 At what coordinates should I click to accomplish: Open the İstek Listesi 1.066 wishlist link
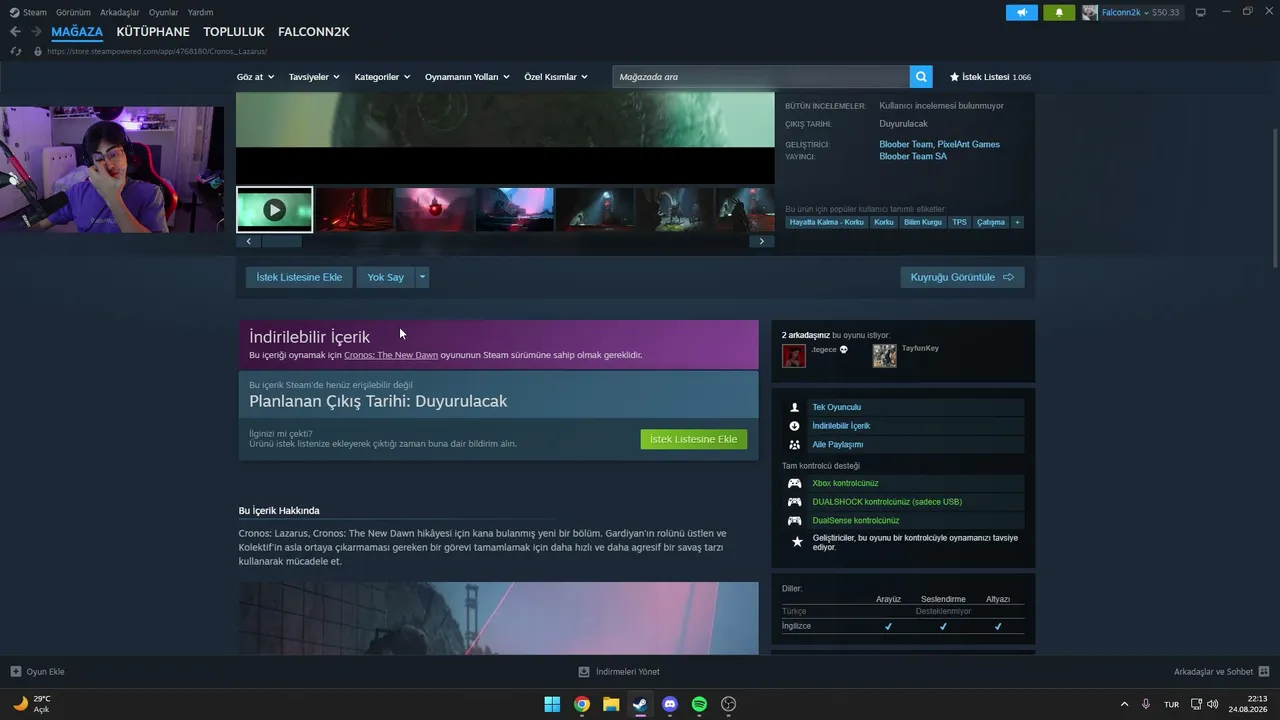click(990, 77)
